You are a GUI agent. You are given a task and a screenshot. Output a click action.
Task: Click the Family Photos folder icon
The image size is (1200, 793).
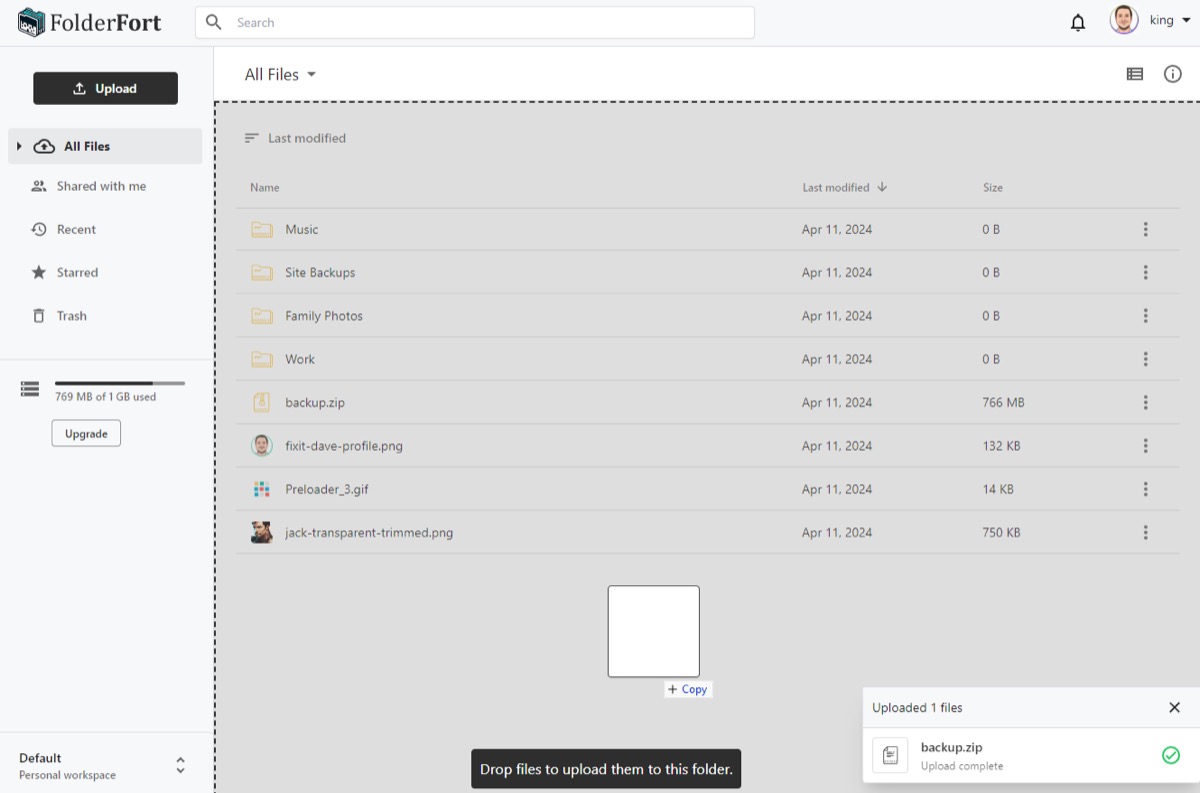click(x=262, y=316)
